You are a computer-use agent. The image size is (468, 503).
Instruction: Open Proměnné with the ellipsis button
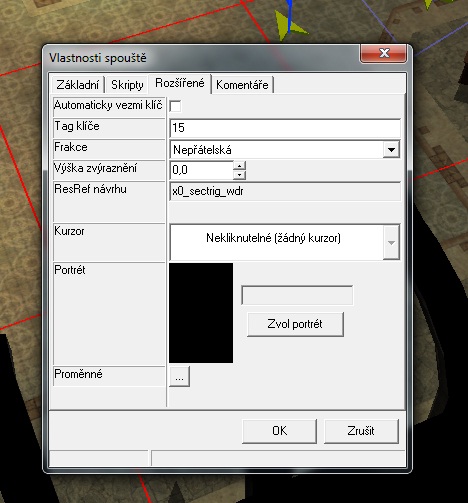(179, 377)
